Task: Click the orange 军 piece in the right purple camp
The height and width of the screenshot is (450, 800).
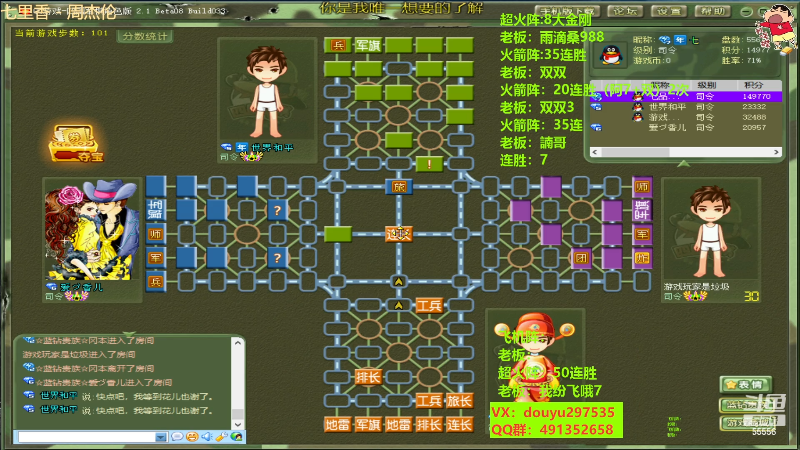Action: 642,234
